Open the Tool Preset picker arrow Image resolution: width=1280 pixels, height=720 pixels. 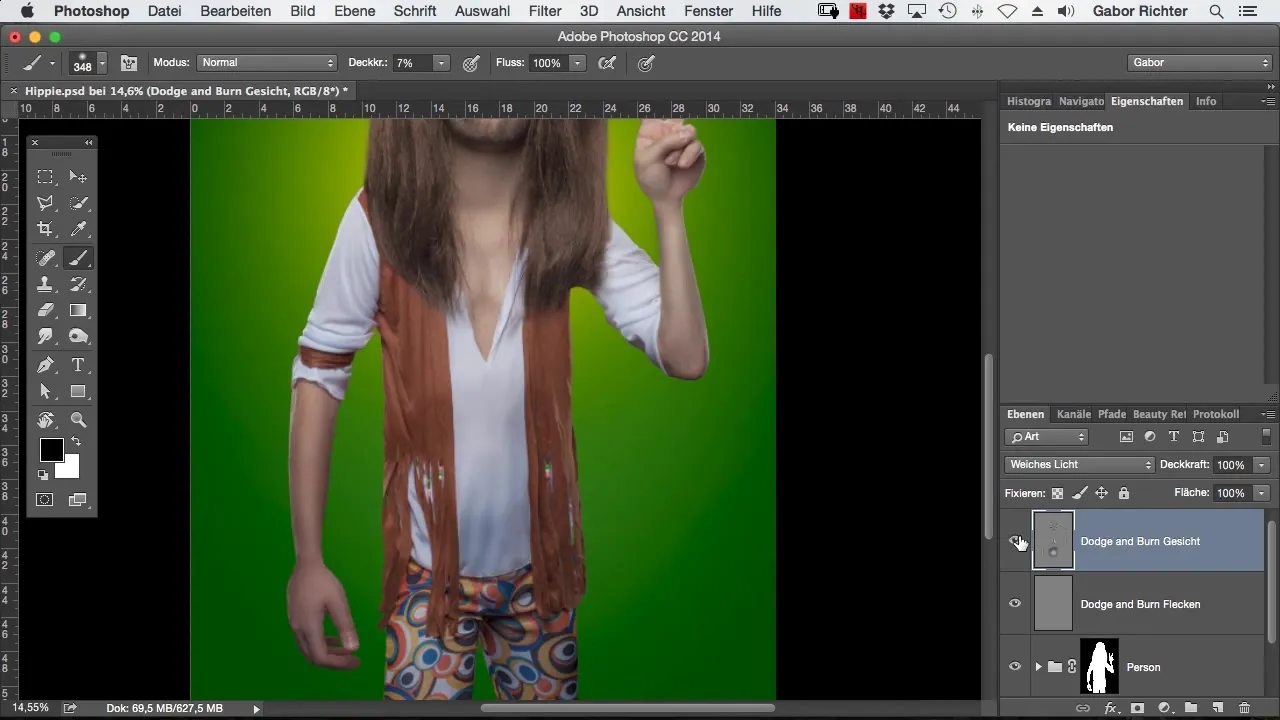coord(52,63)
